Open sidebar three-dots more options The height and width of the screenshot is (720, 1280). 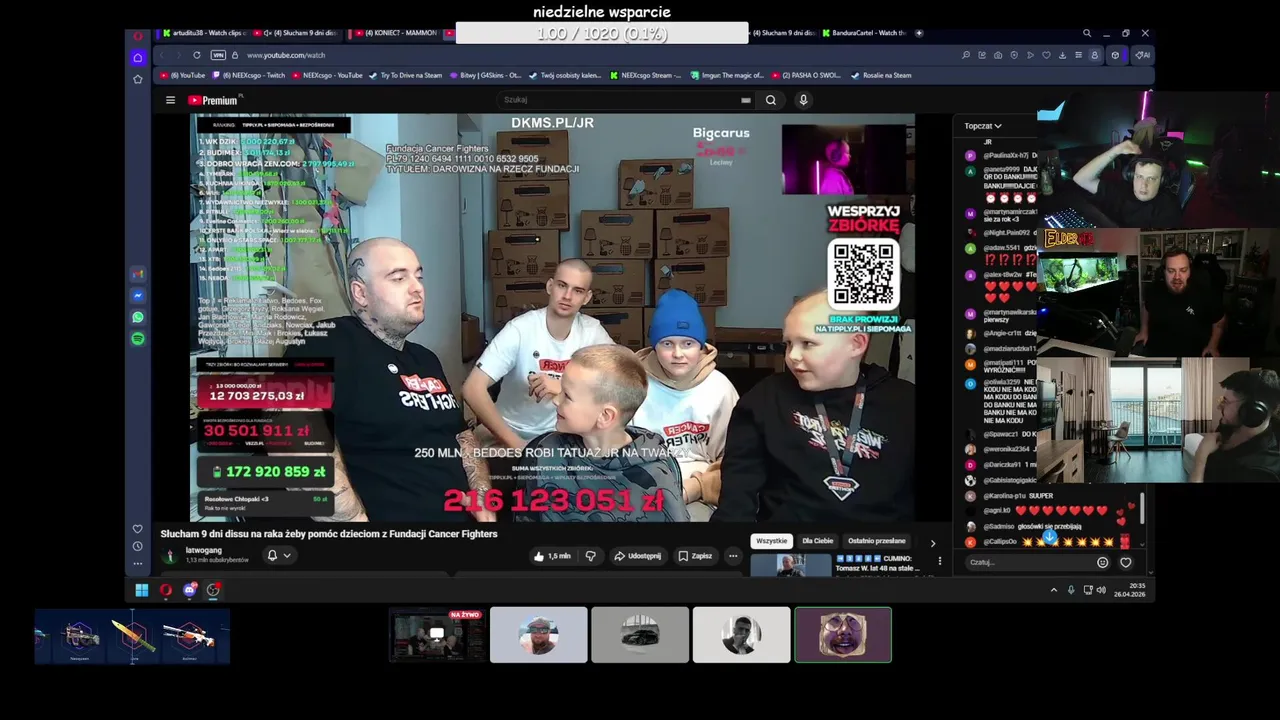(x=138, y=563)
